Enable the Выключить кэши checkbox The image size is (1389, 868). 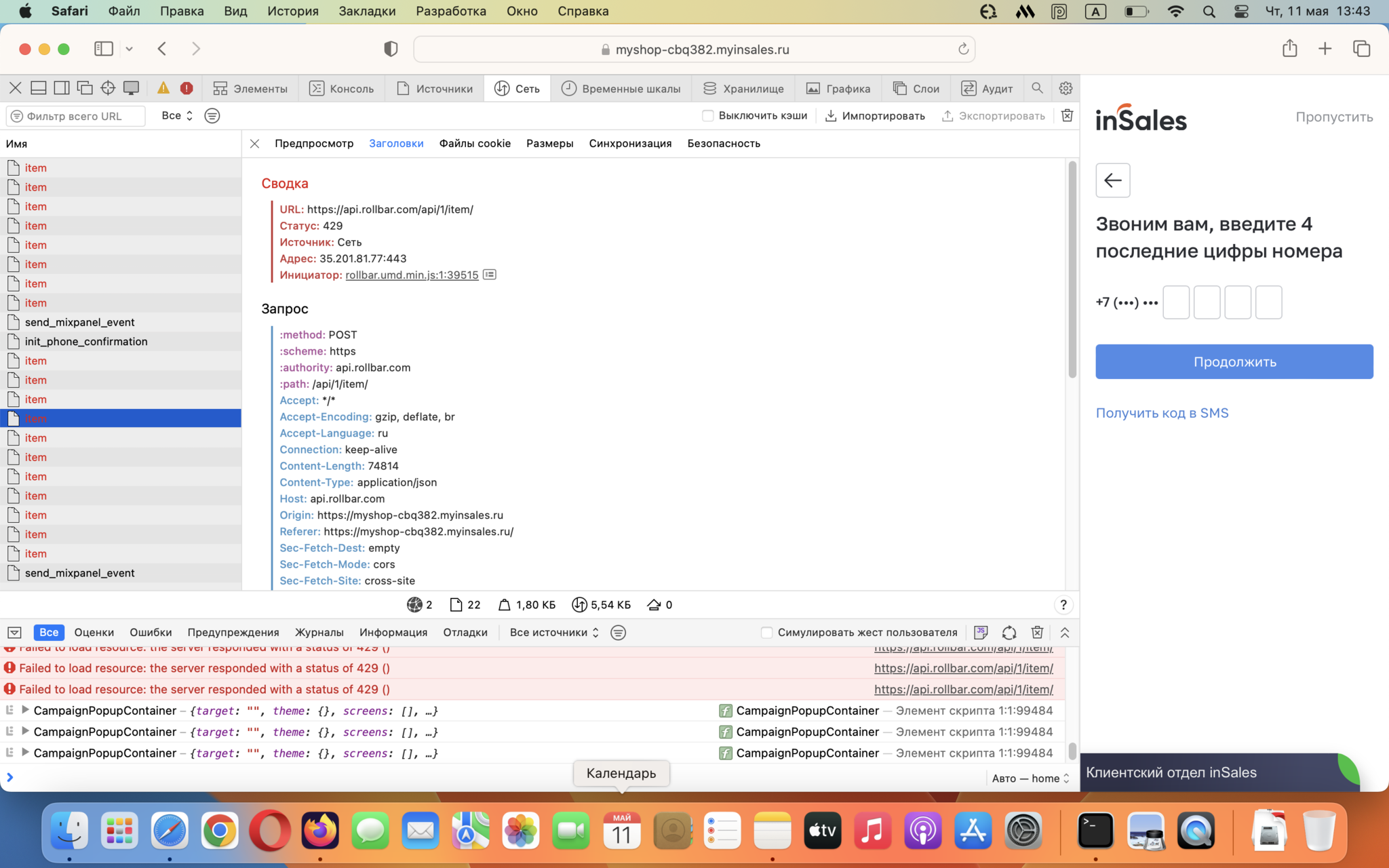(x=708, y=115)
